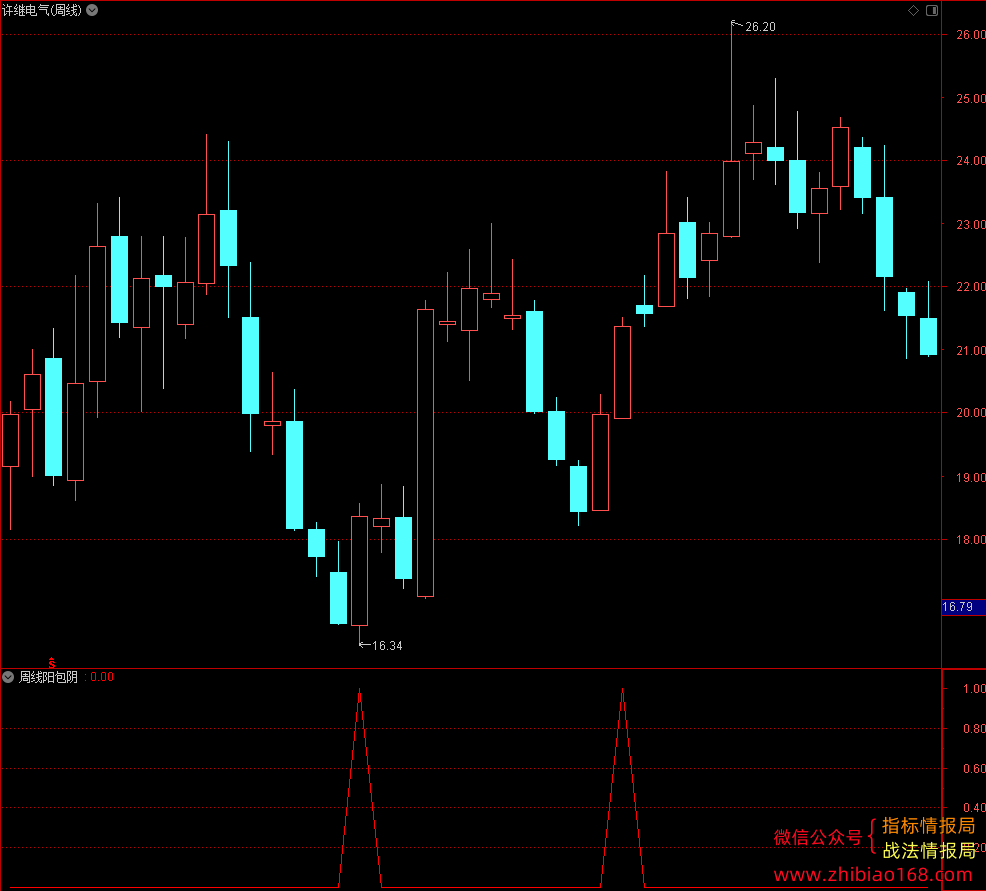Click the 18.00 price axis label
986x891 pixels.
[970, 540]
